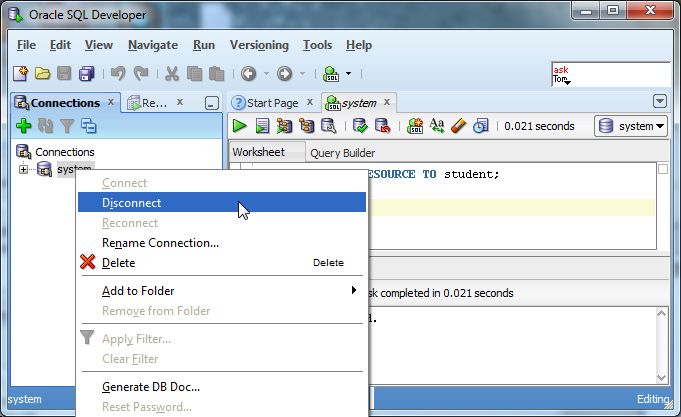The image size is (681, 417).
Task: Click the Forward navigation button
Action: pyautogui.click(x=284, y=74)
